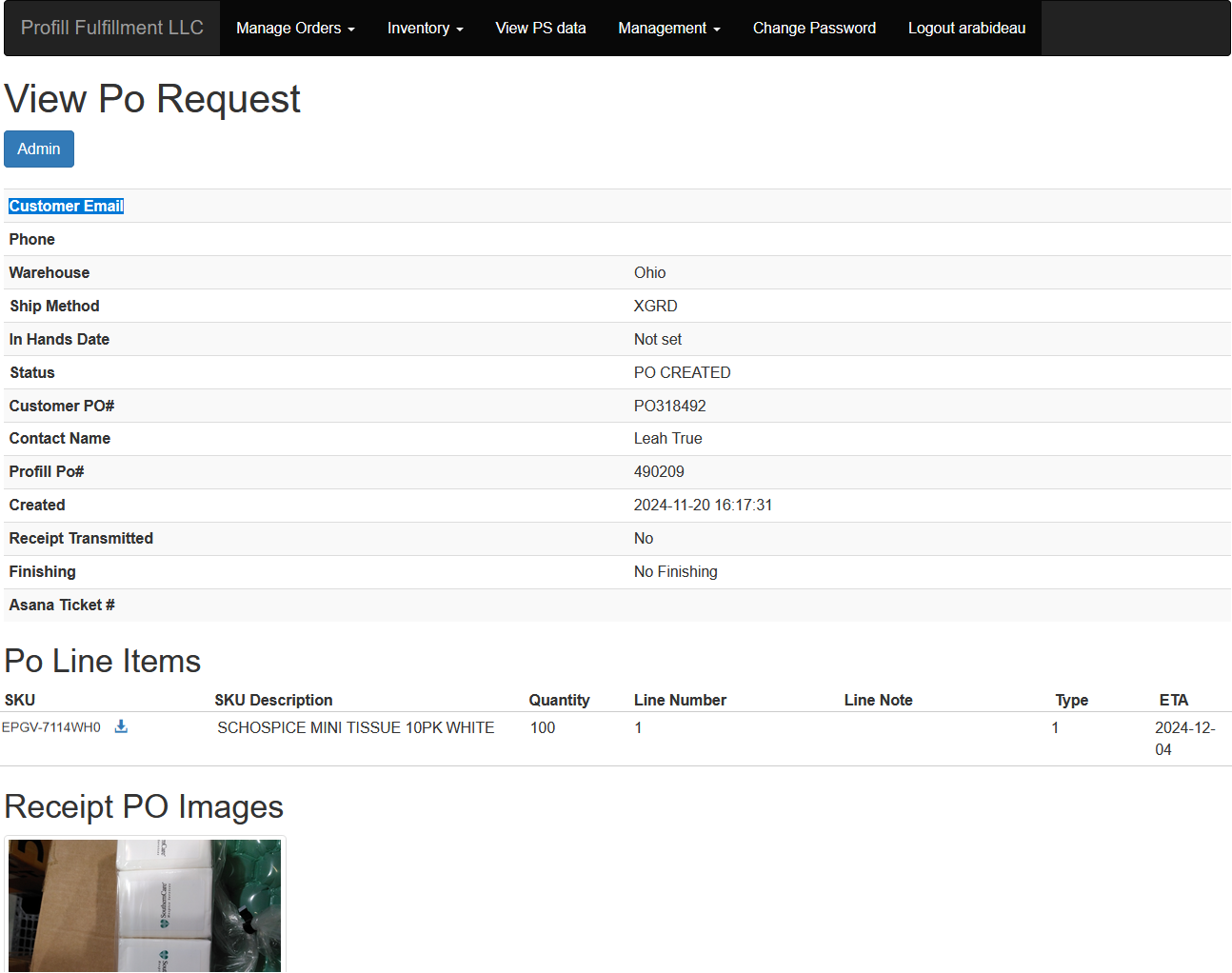This screenshot has height=973, width=1232.
Task: Click the download icon next to SKU EPGV-7114WH0
Action: pyautogui.click(x=121, y=726)
